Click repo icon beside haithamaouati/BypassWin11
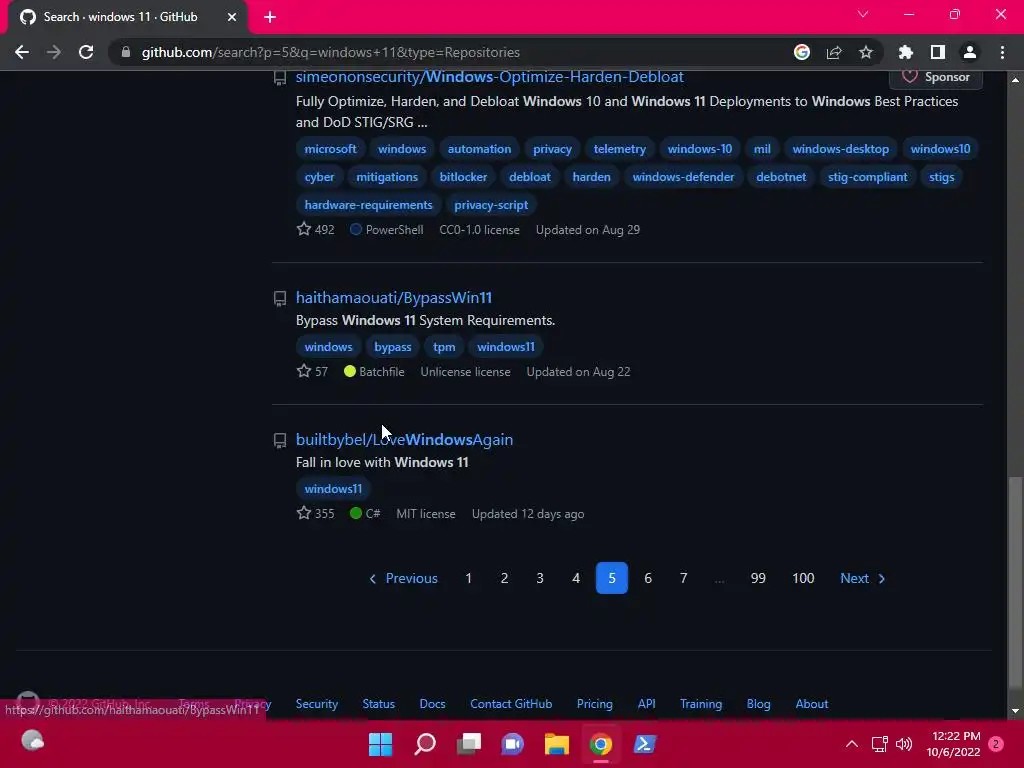The height and width of the screenshot is (768, 1024). coord(280,298)
